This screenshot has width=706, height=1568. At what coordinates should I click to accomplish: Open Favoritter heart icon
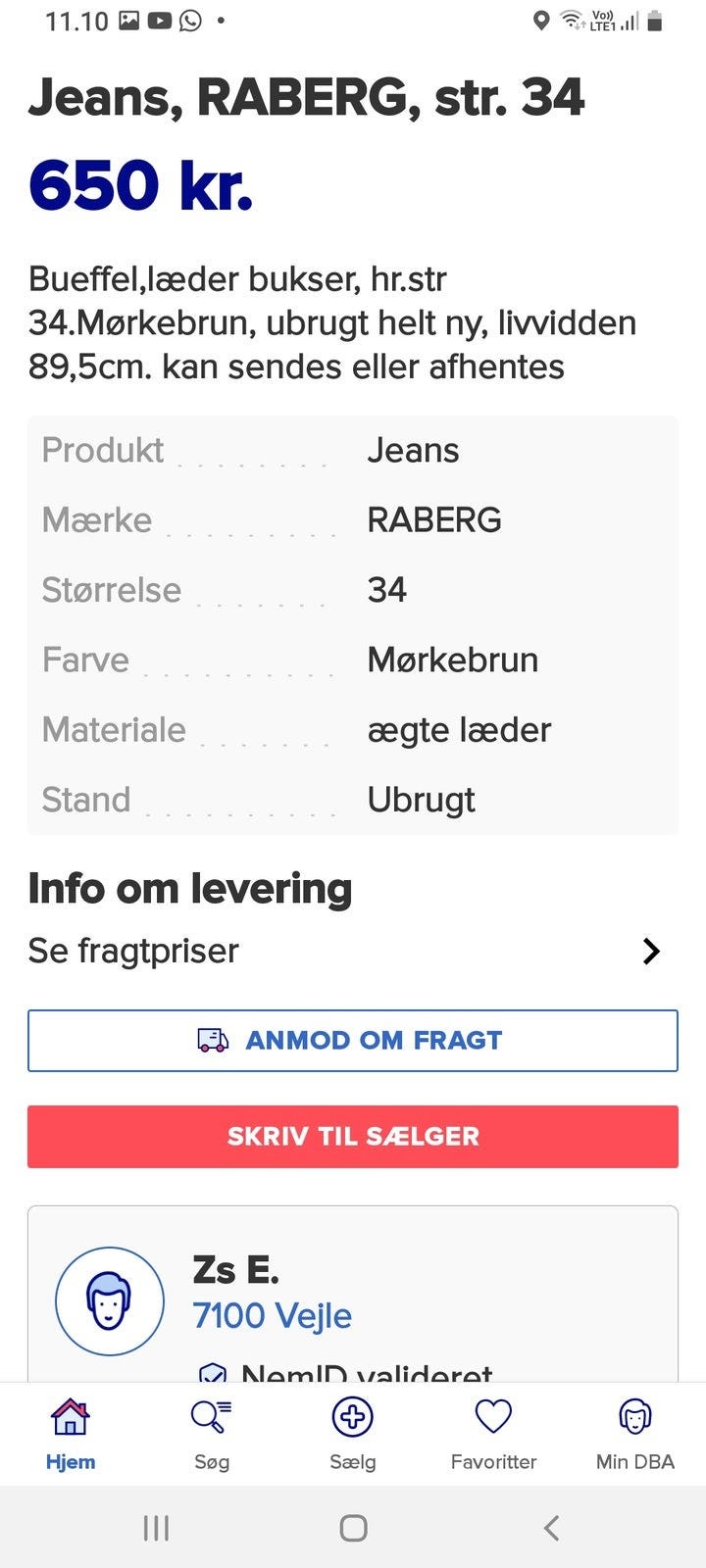point(493,1417)
